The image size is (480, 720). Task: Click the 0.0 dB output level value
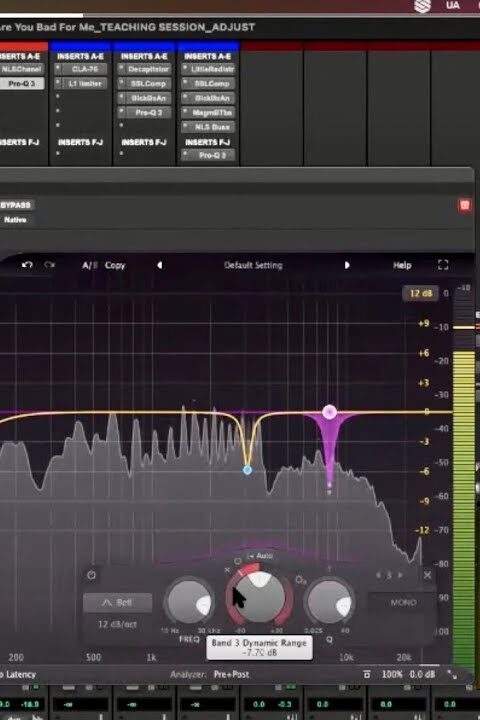[x=422, y=674]
